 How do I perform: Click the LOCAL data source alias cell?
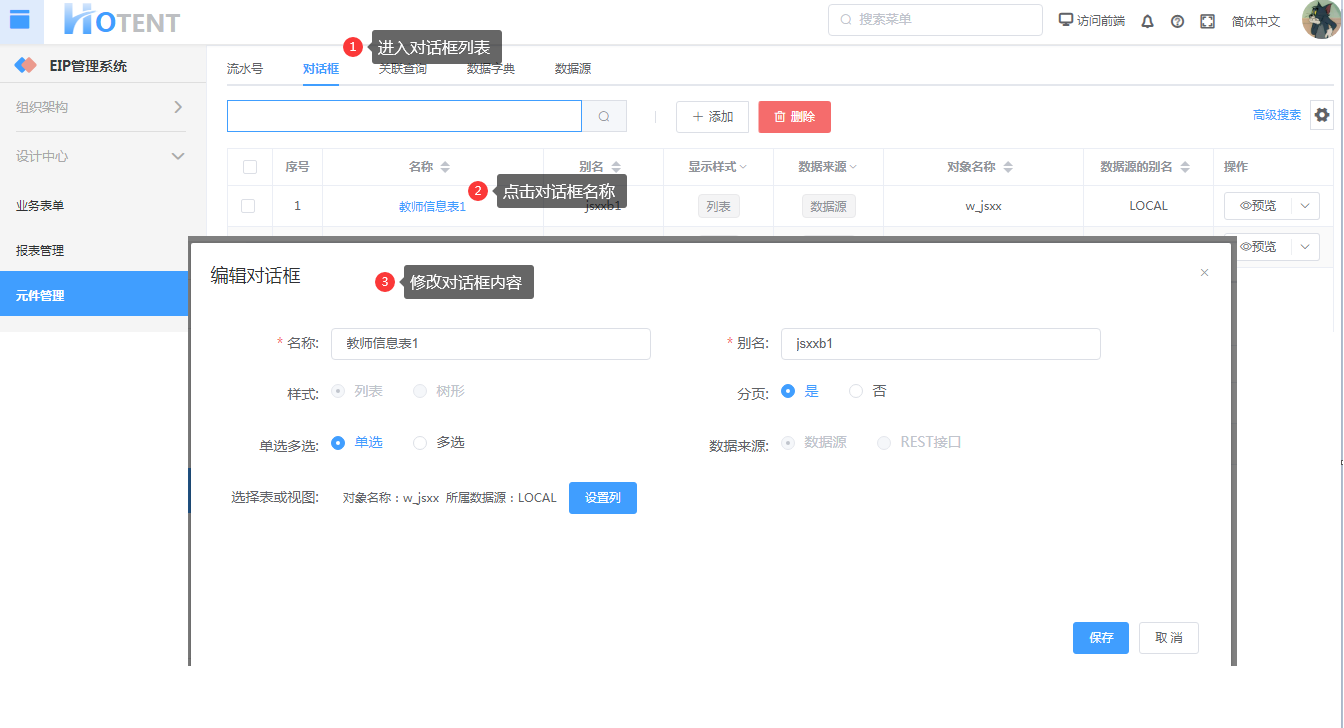[x=1148, y=206]
